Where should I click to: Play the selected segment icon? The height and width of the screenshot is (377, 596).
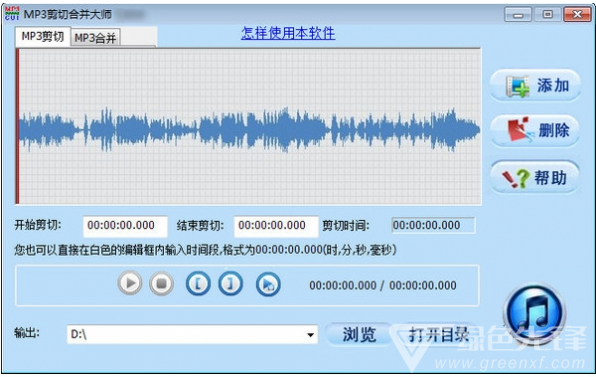[268, 284]
